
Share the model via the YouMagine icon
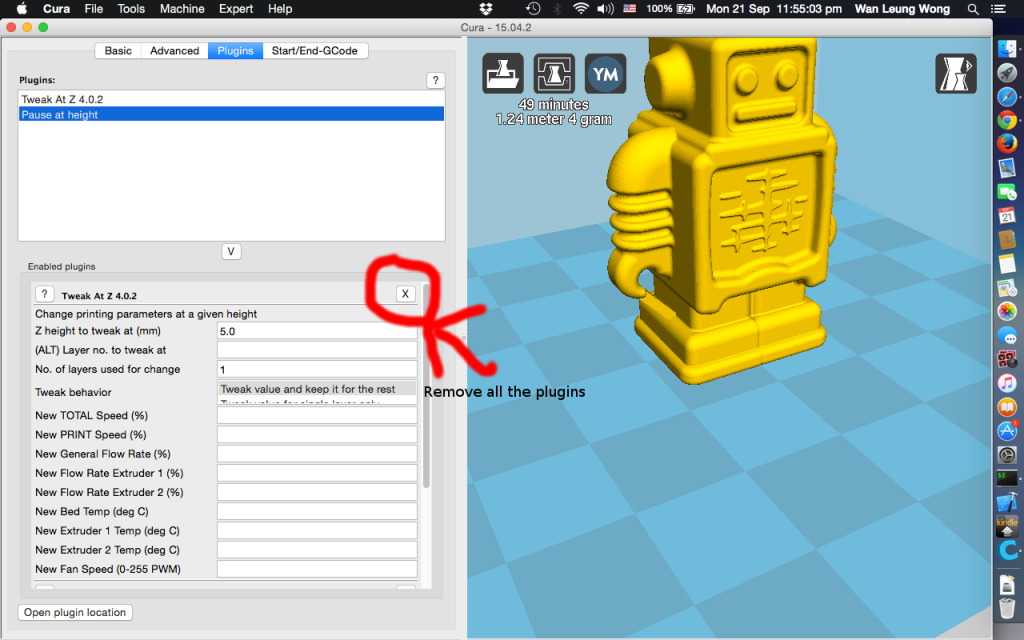[x=605, y=73]
